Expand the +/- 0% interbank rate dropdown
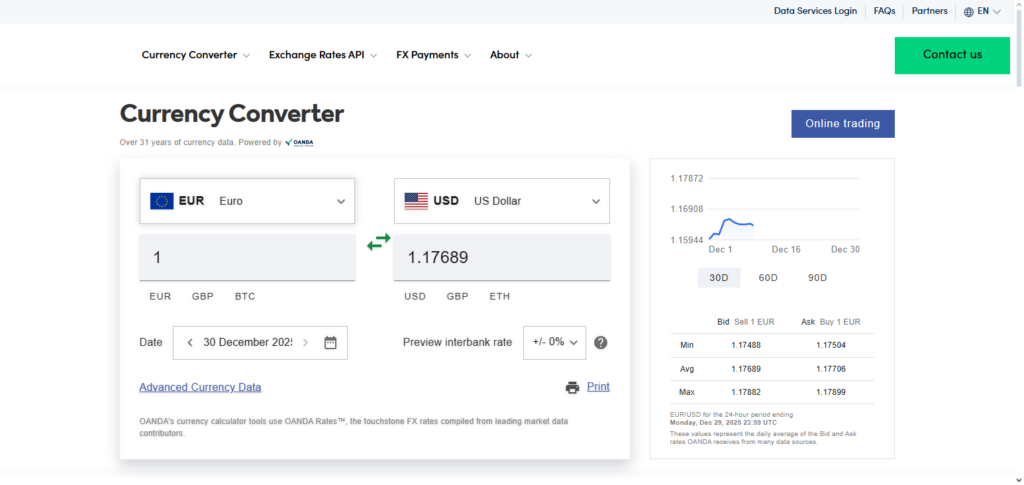Viewport: 1024px width, 485px height. point(554,342)
